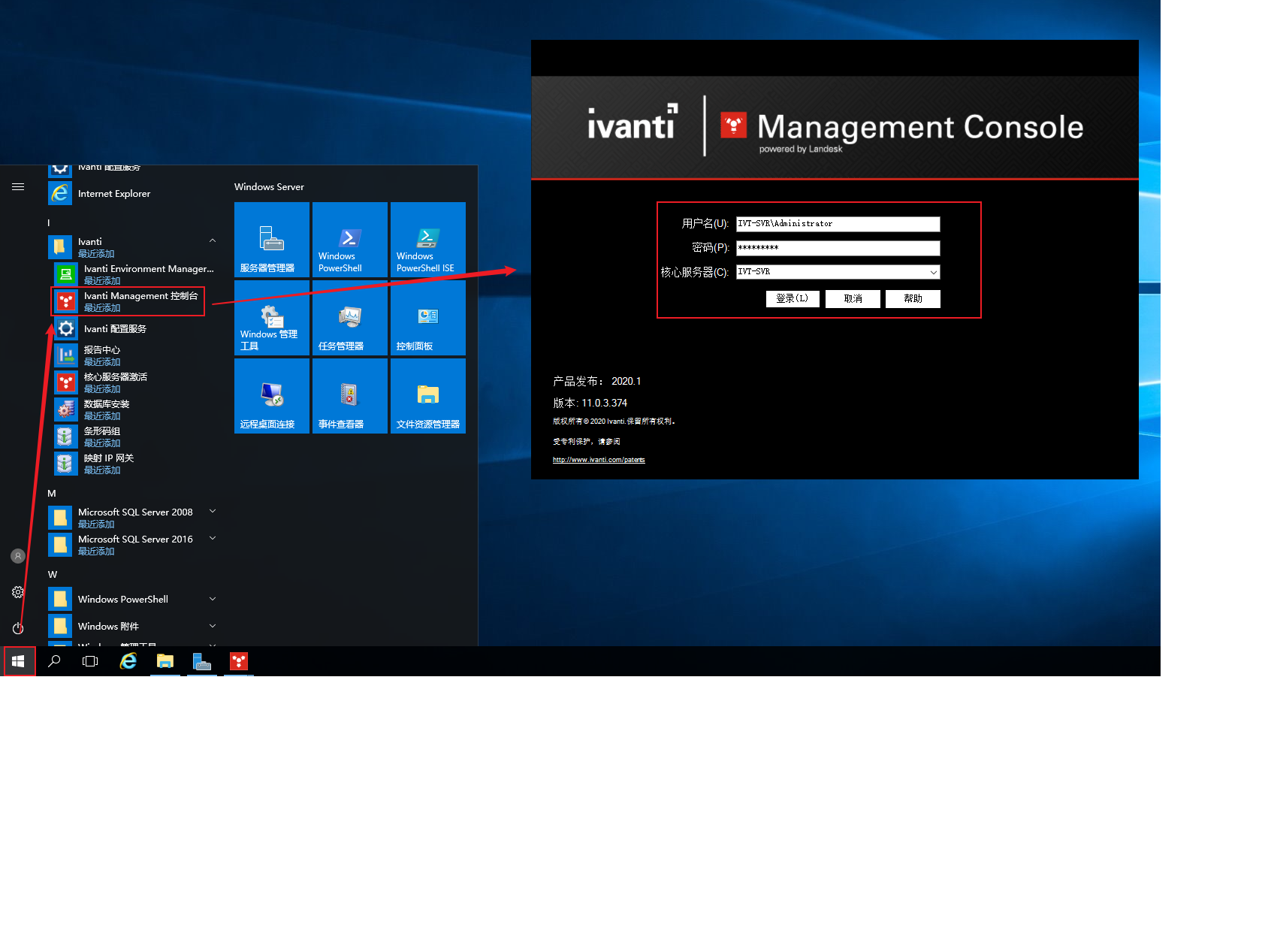1262x952 pixels.
Task: Open the Server Manager tile
Action: click(x=271, y=240)
